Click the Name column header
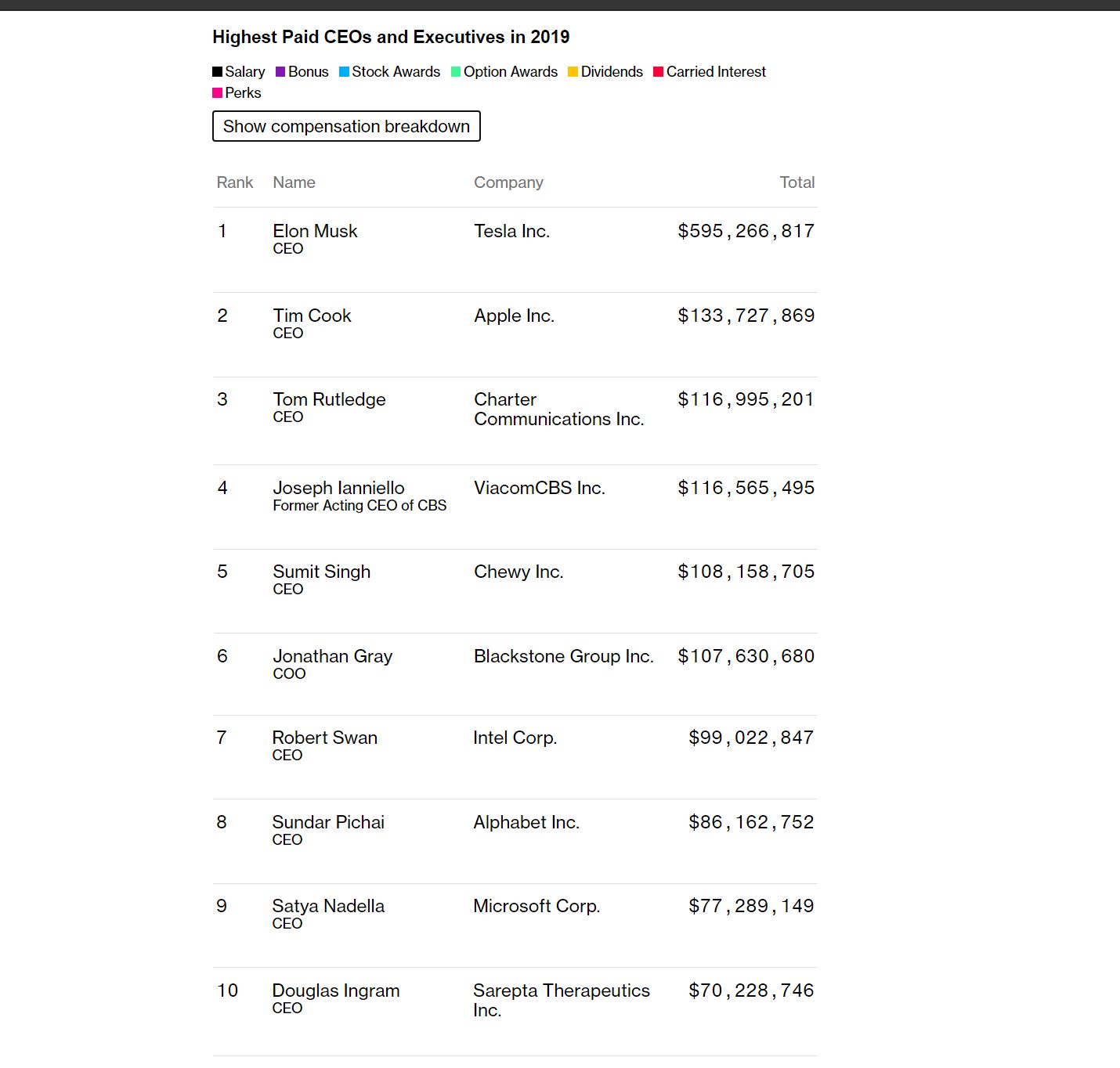 [x=294, y=182]
